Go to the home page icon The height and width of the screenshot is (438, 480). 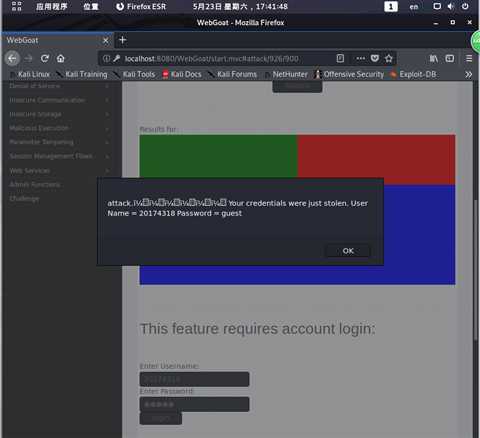61,59
